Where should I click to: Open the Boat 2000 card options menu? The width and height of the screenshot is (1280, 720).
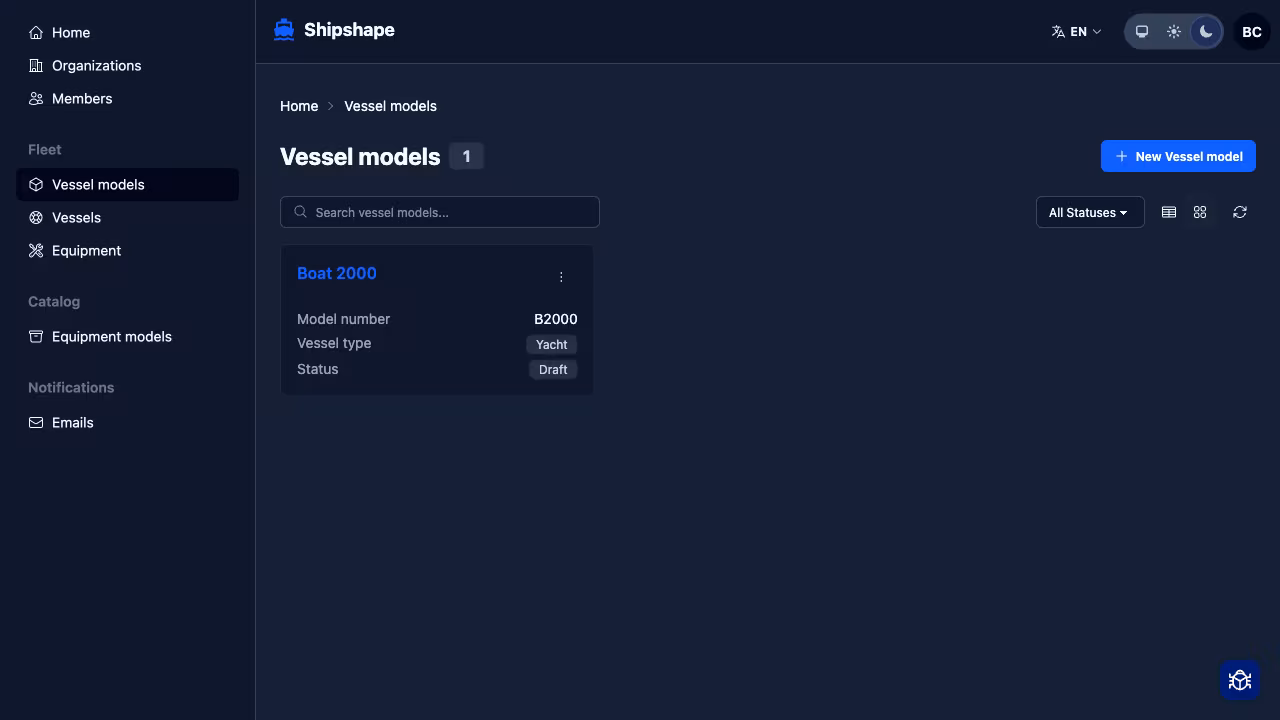[x=561, y=277]
